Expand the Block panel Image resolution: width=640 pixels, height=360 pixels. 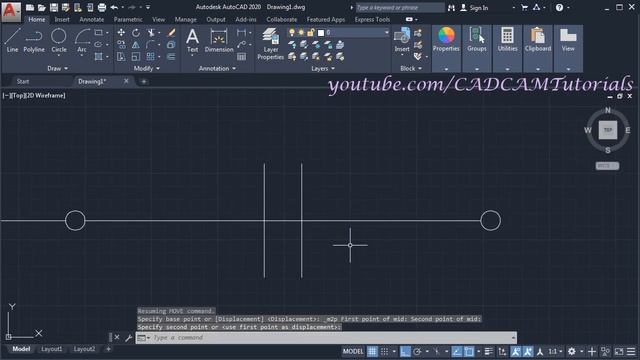[x=411, y=69]
